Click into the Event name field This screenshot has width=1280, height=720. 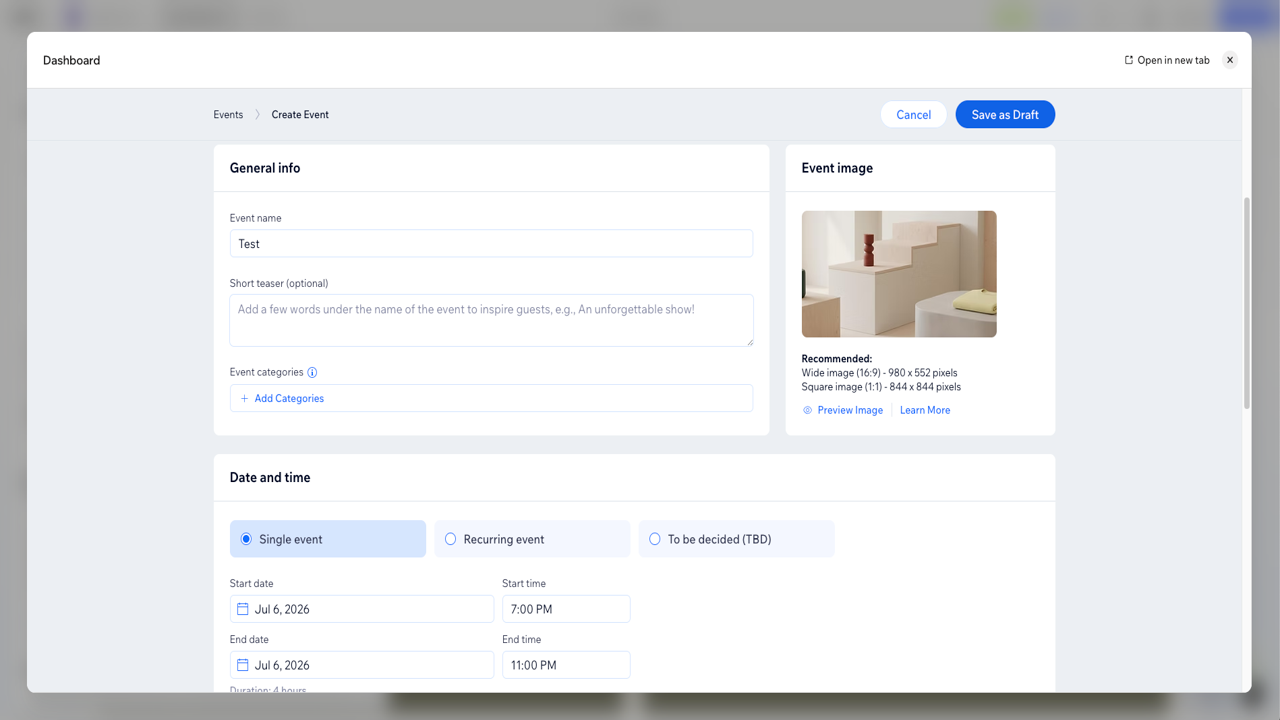coord(491,243)
